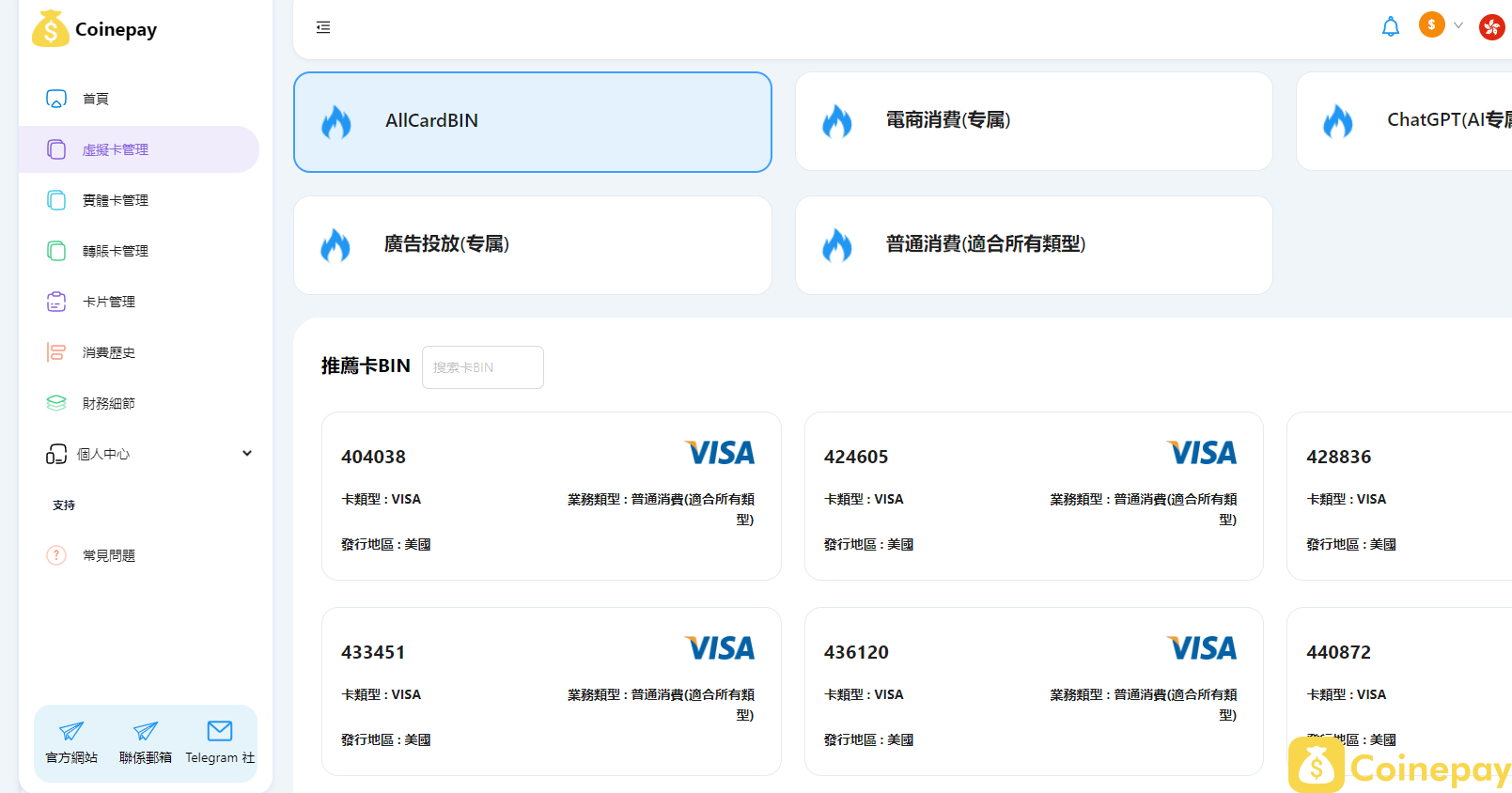
Task: Select 普通消費(適合所有類型) category
Action: [1034, 245]
